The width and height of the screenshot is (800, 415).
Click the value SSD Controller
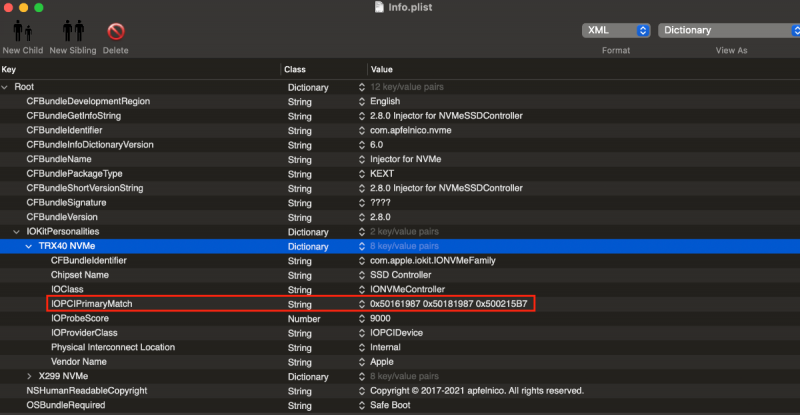401,275
